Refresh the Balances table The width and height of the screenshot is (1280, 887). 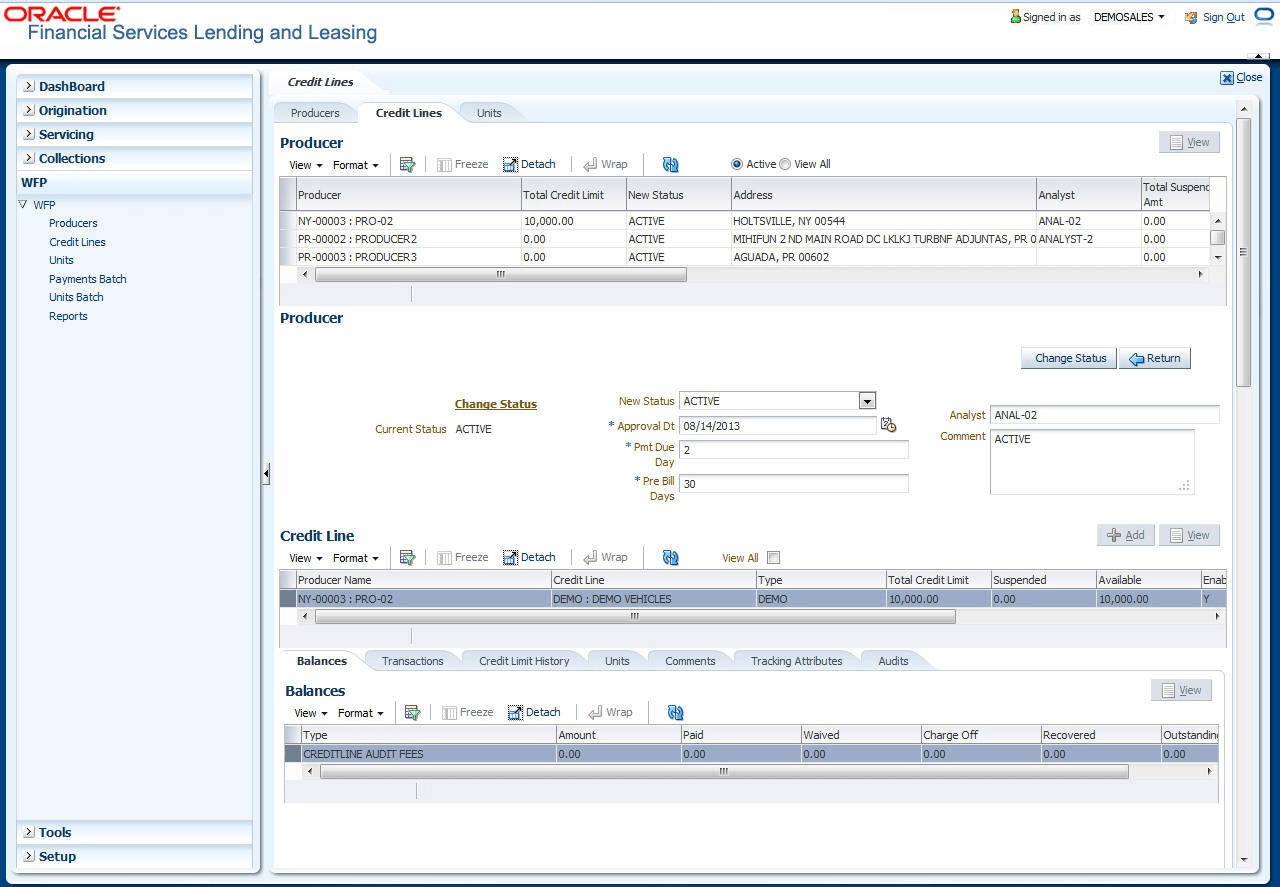tap(675, 713)
